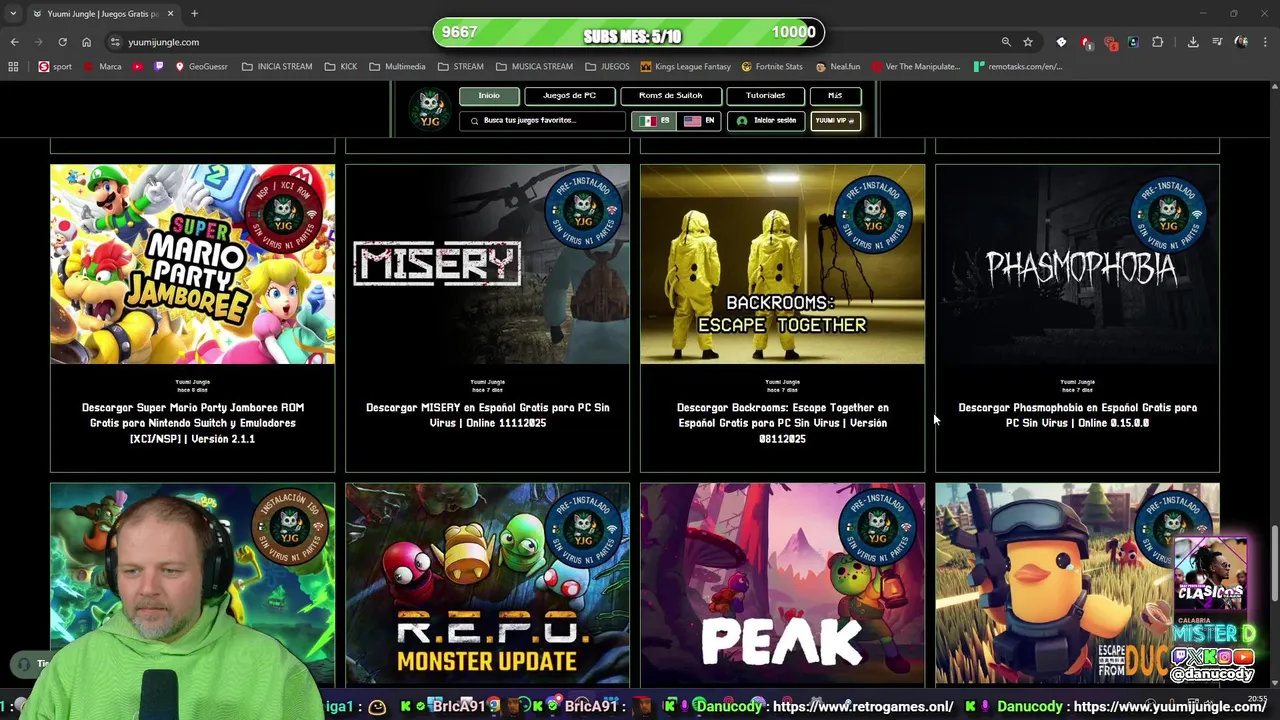Open the media controls music-note icon

pos(1217,42)
